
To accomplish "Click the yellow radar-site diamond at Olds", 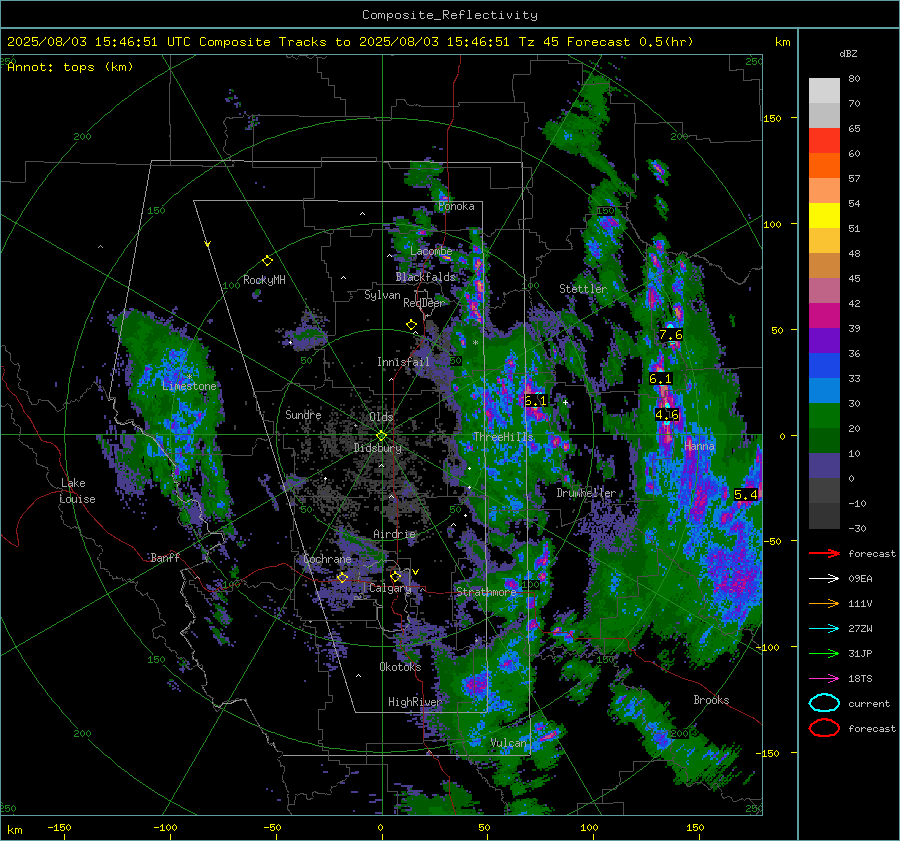I will click(x=381, y=436).
